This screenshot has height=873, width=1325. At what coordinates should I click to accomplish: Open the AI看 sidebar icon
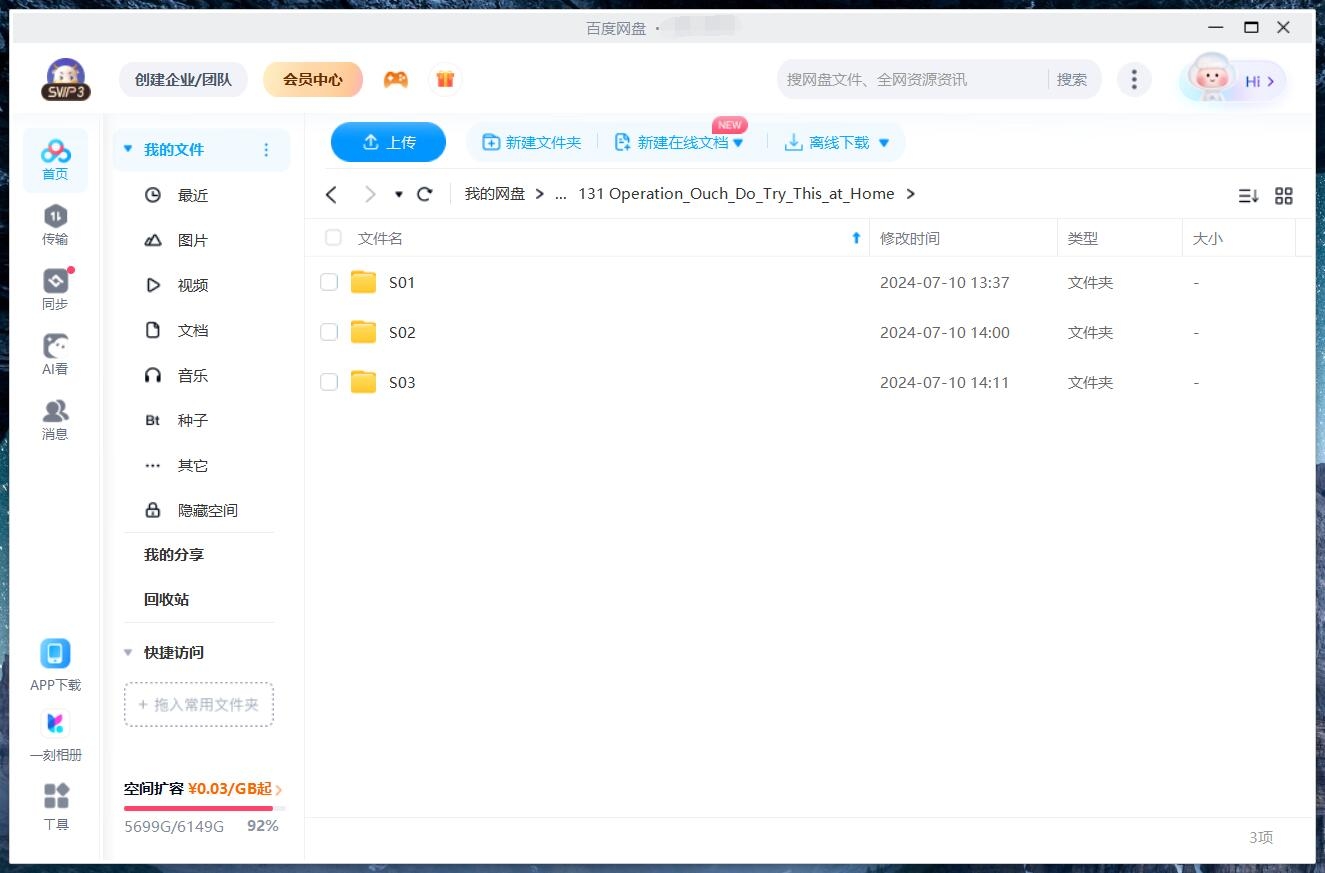(55, 354)
